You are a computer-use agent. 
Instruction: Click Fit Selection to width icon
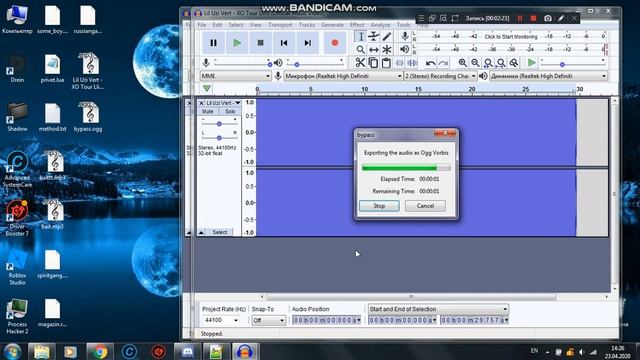pyautogui.click(x=488, y=63)
